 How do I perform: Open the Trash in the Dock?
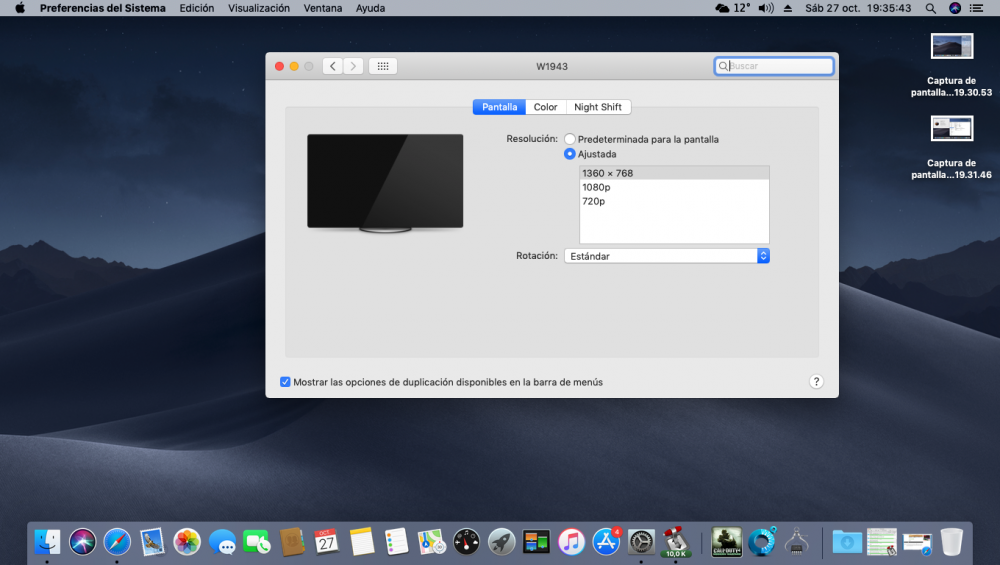pos(952,542)
